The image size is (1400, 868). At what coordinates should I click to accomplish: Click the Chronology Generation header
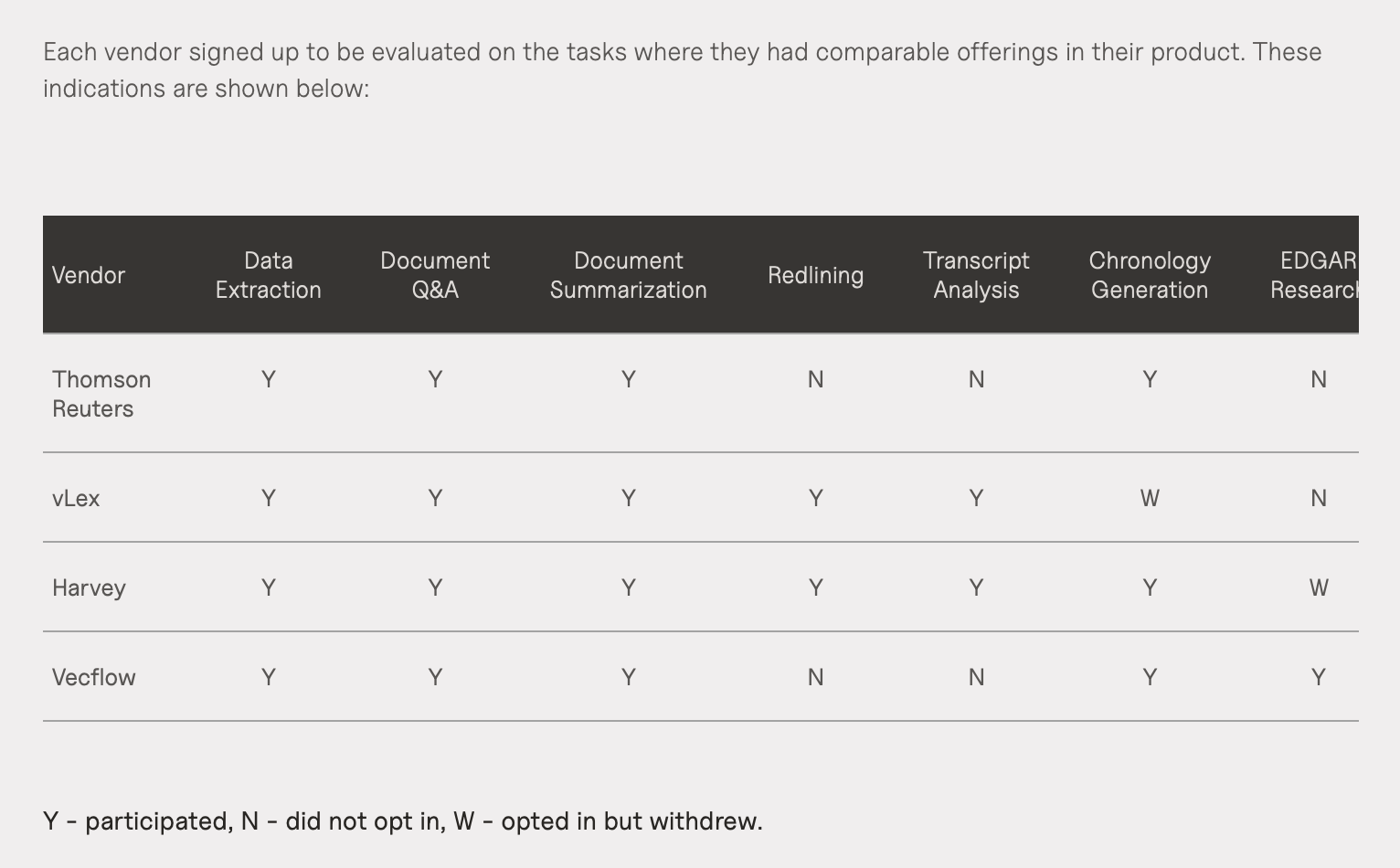[x=1150, y=275]
